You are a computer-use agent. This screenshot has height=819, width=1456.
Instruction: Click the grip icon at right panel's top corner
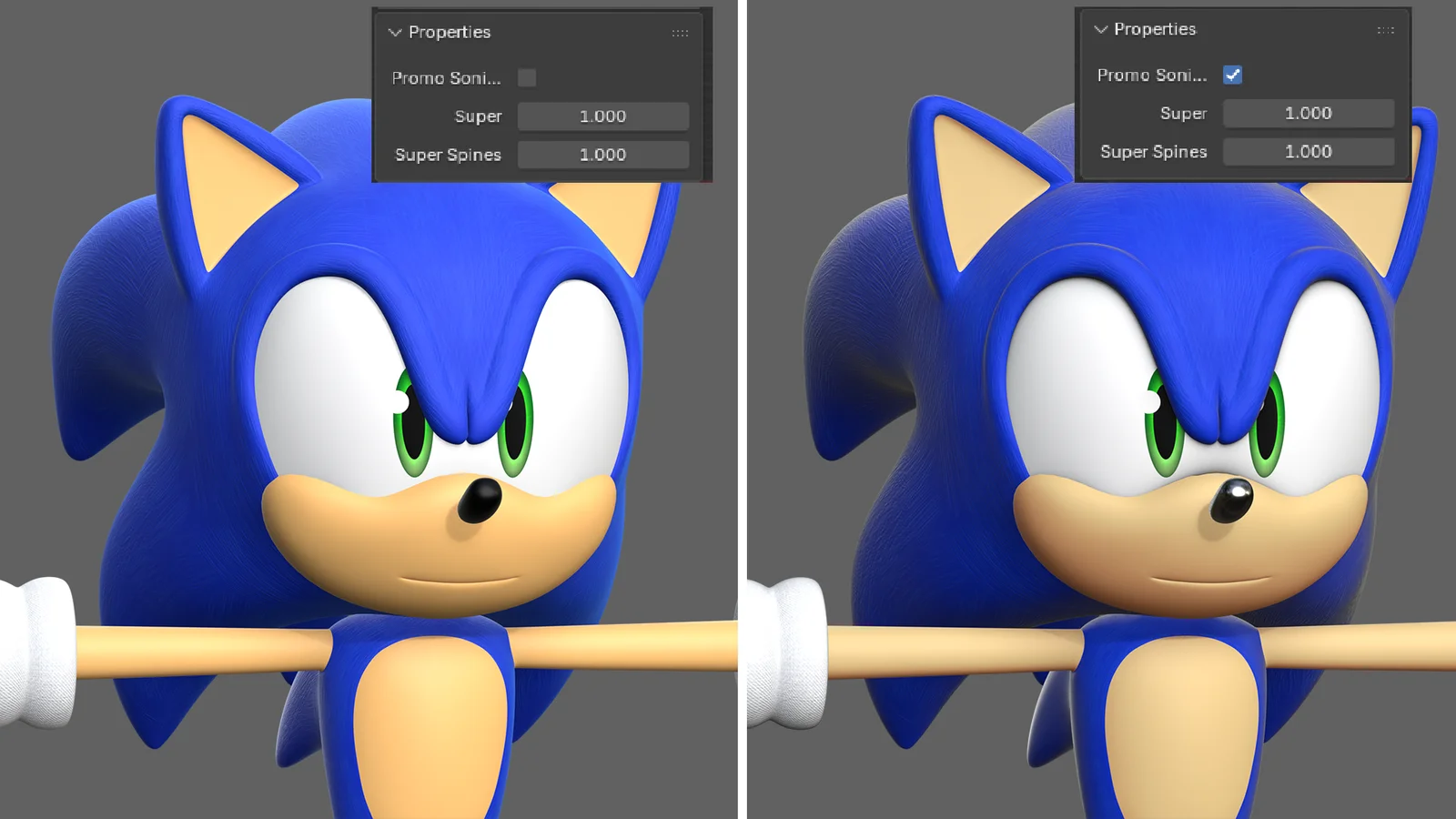pyautogui.click(x=1386, y=29)
